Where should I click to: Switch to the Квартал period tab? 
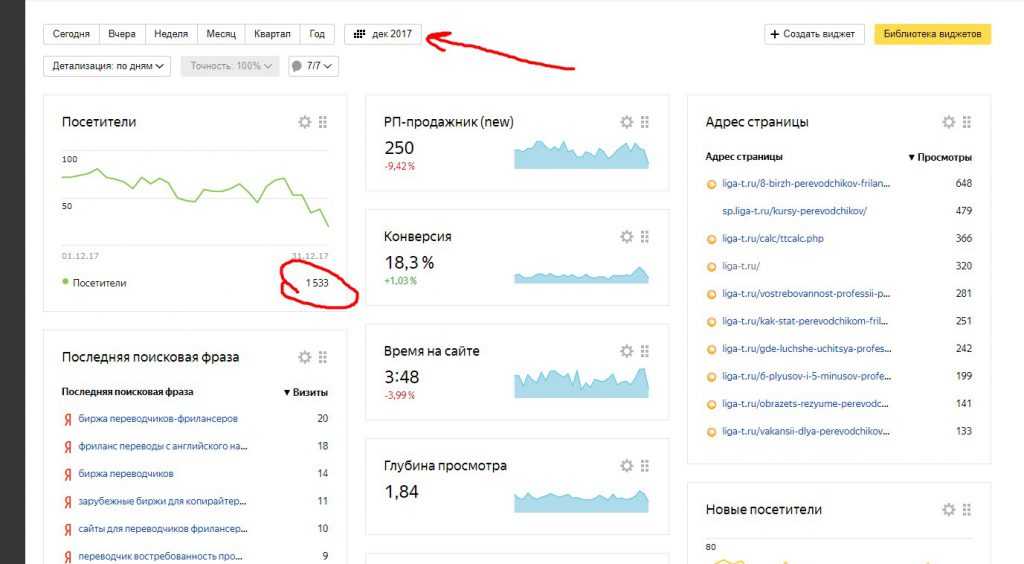point(272,34)
